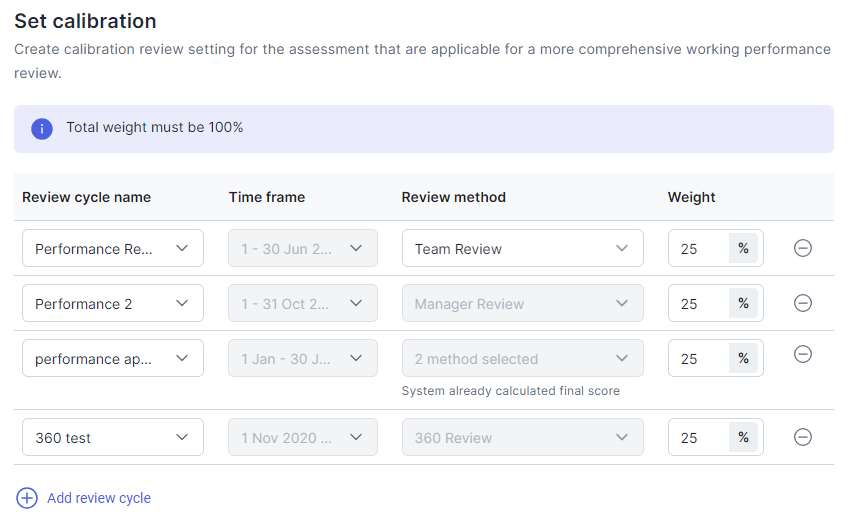The height and width of the screenshot is (532, 855).
Task: Remove the 360 test review cycle row
Action: tap(803, 437)
